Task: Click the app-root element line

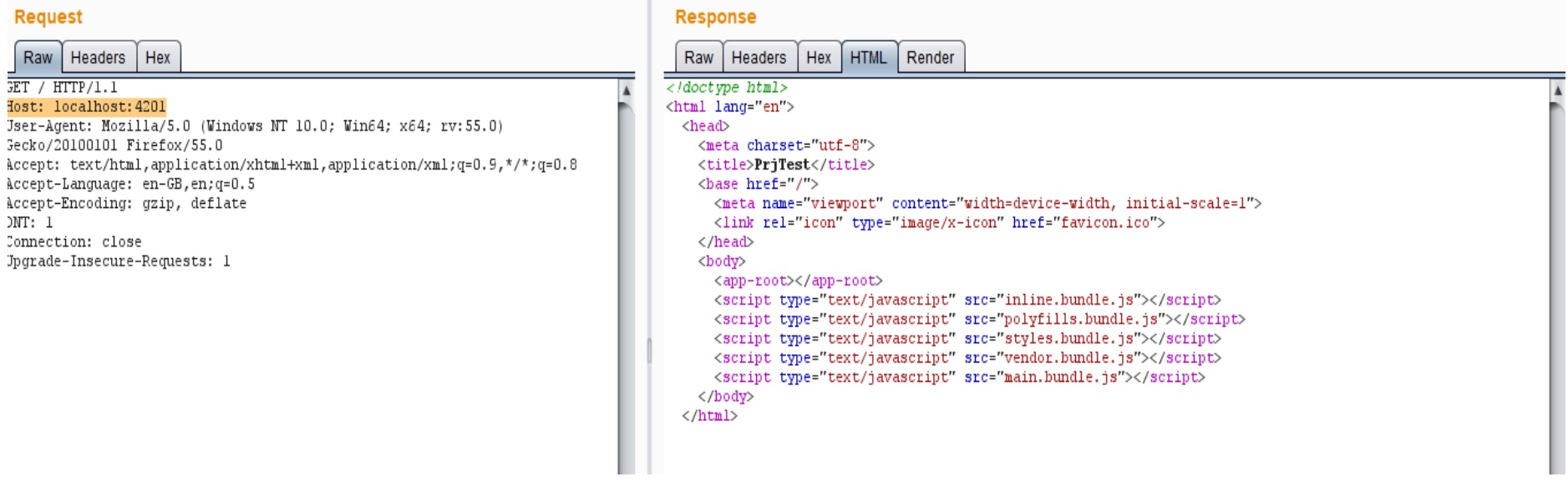Action: click(x=798, y=281)
